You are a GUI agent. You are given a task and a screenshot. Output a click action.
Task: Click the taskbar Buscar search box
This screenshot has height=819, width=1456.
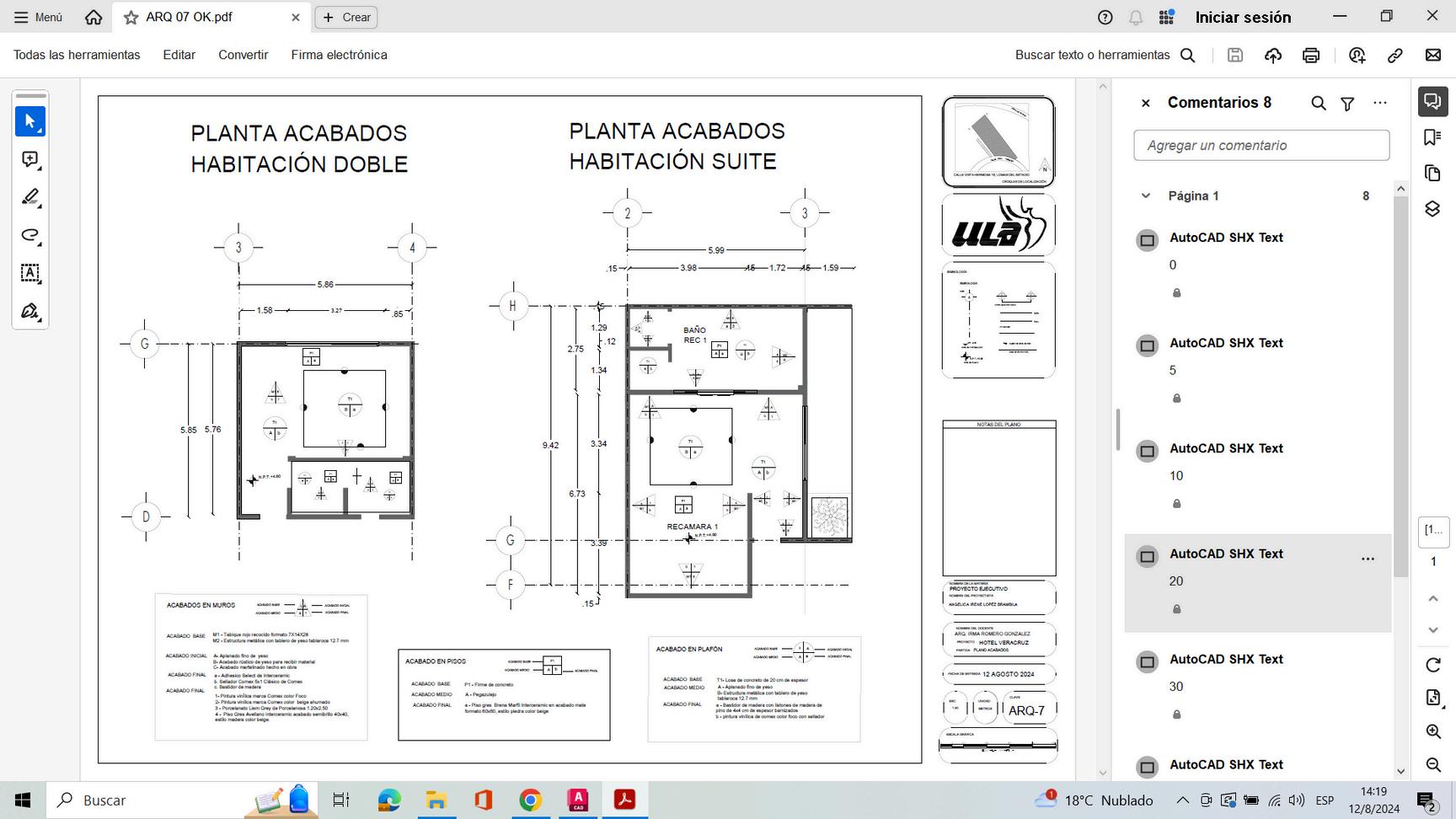[x=182, y=800]
